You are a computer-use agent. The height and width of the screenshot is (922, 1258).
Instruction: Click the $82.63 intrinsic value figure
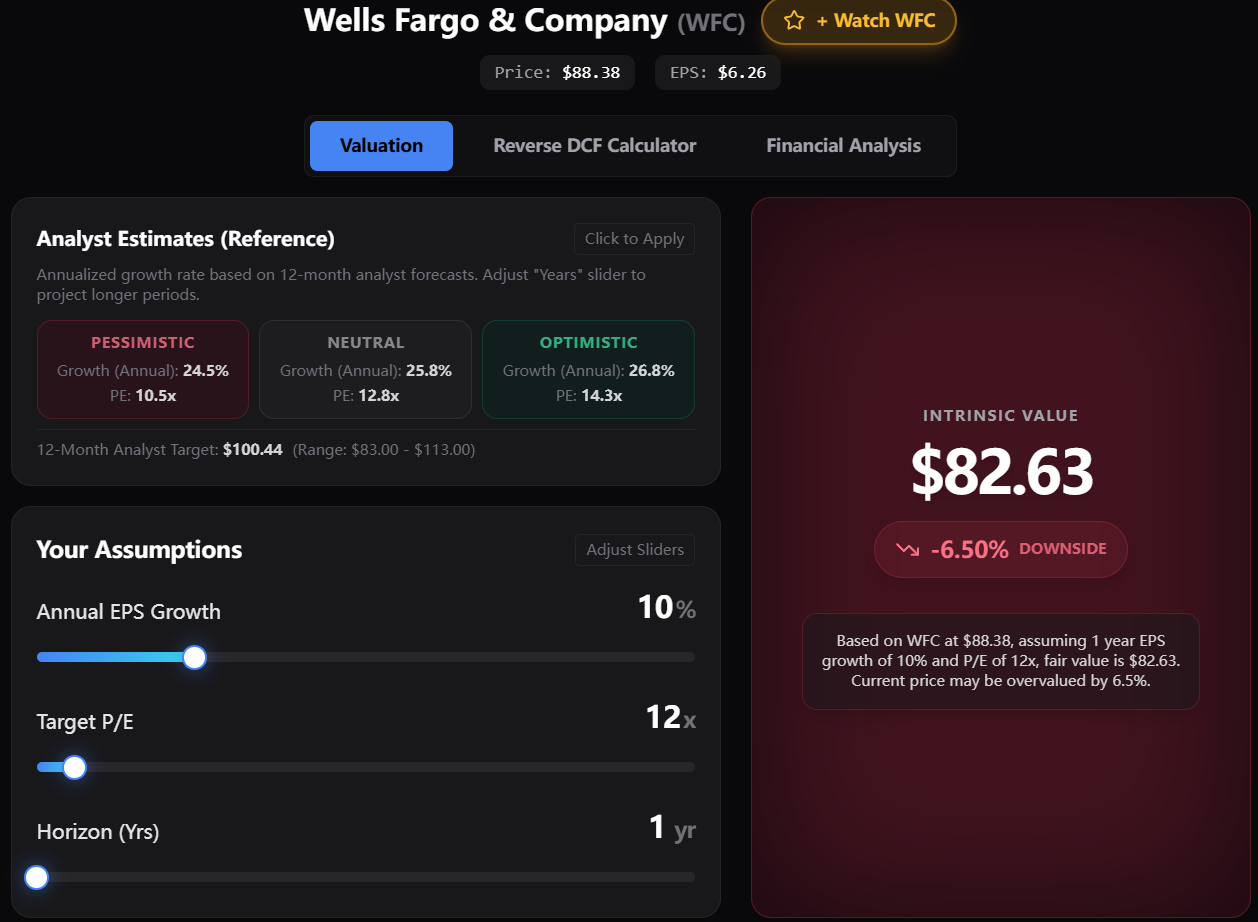[1001, 471]
